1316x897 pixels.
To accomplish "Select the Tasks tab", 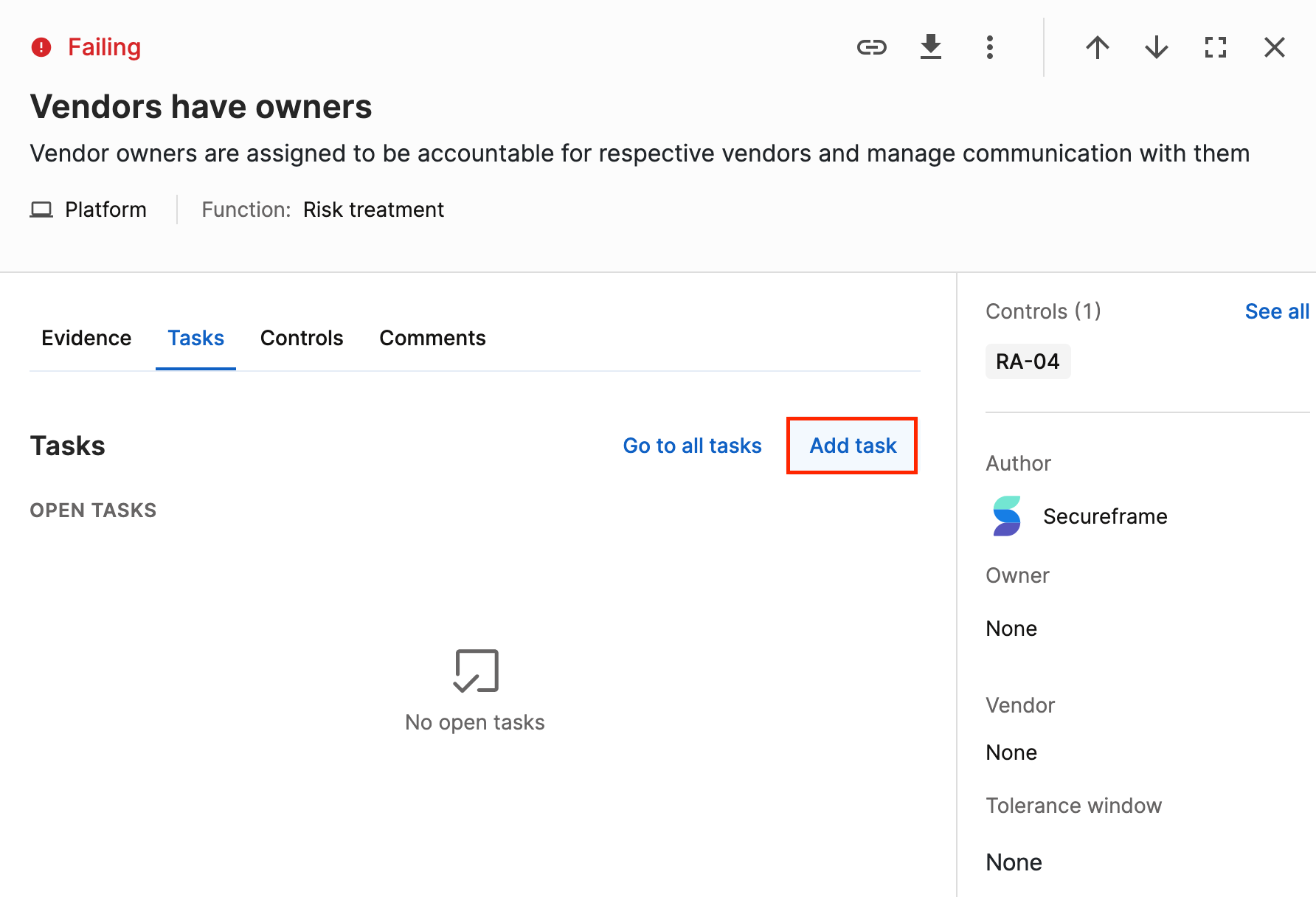I will 195,338.
